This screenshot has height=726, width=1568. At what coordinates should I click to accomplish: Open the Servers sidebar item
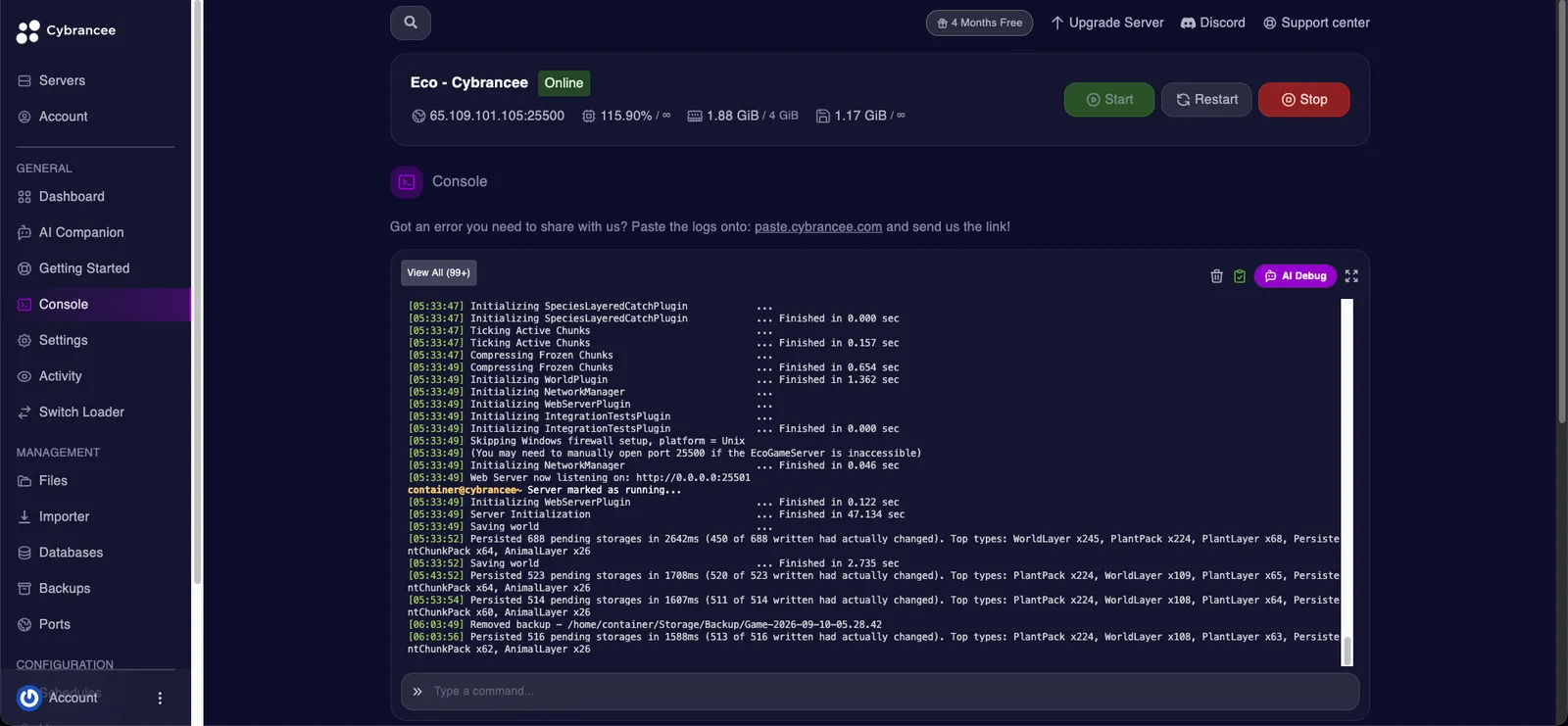(95, 80)
